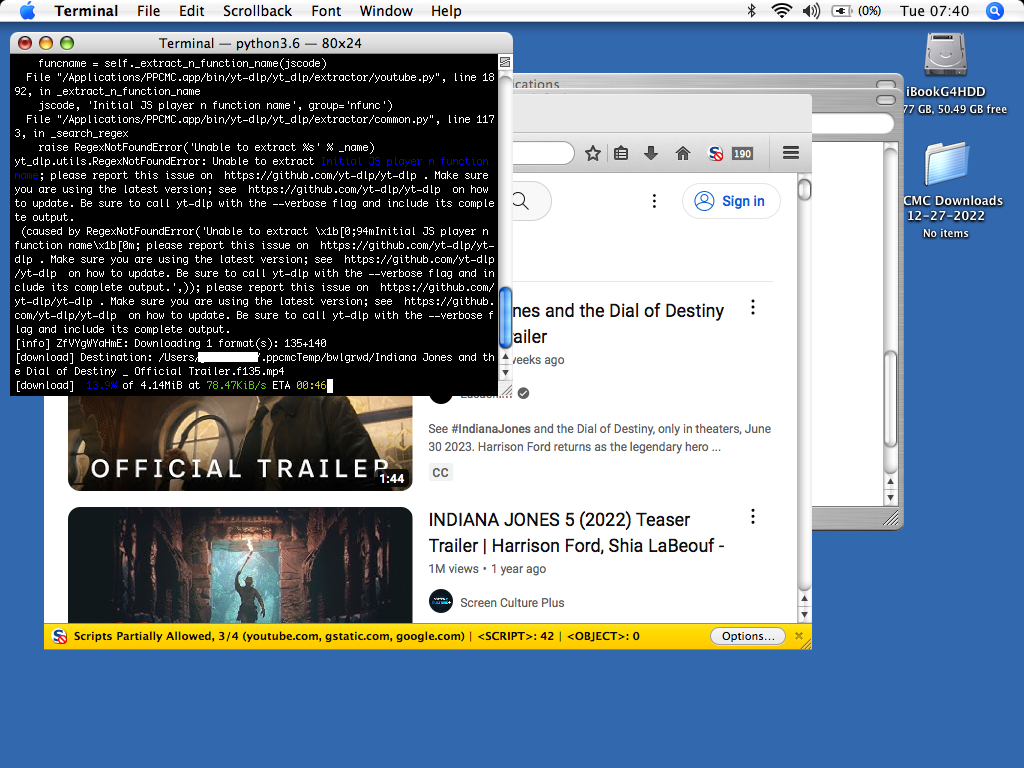Click the back window's scroll up arrow
Screen dimensions: 1024x768
890,482
